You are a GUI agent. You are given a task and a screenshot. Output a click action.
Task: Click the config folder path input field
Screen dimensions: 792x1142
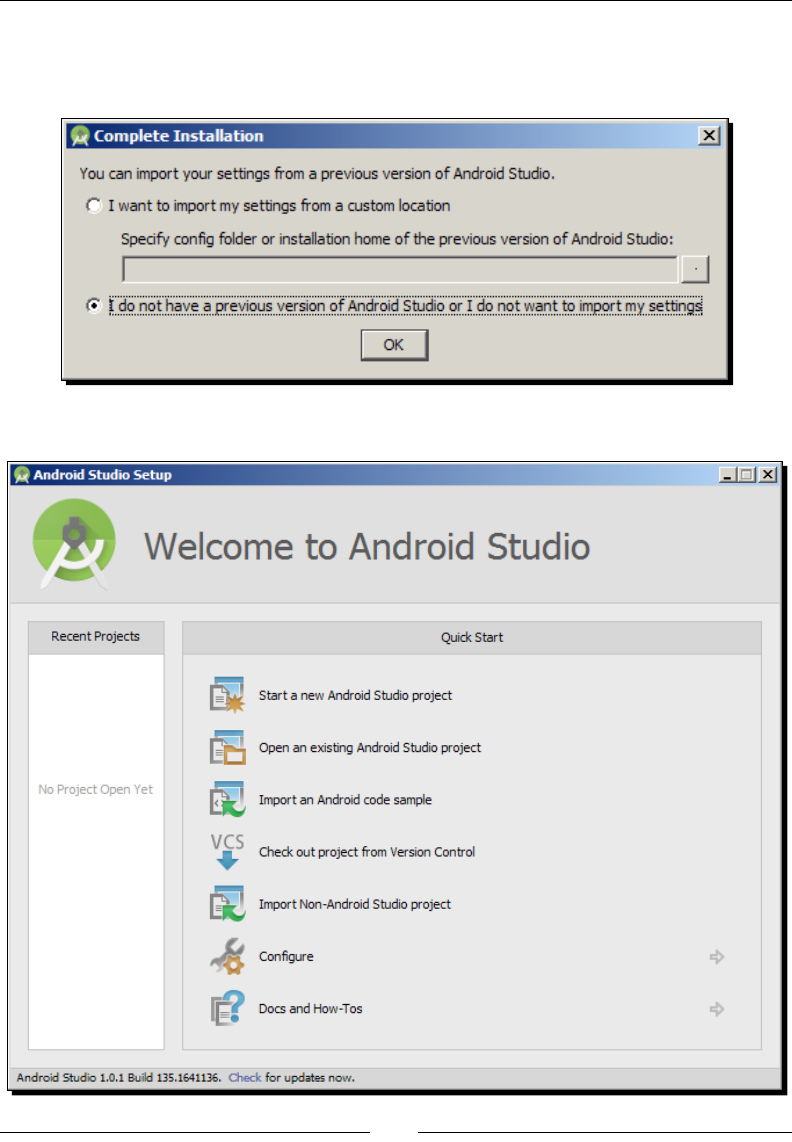(400, 269)
